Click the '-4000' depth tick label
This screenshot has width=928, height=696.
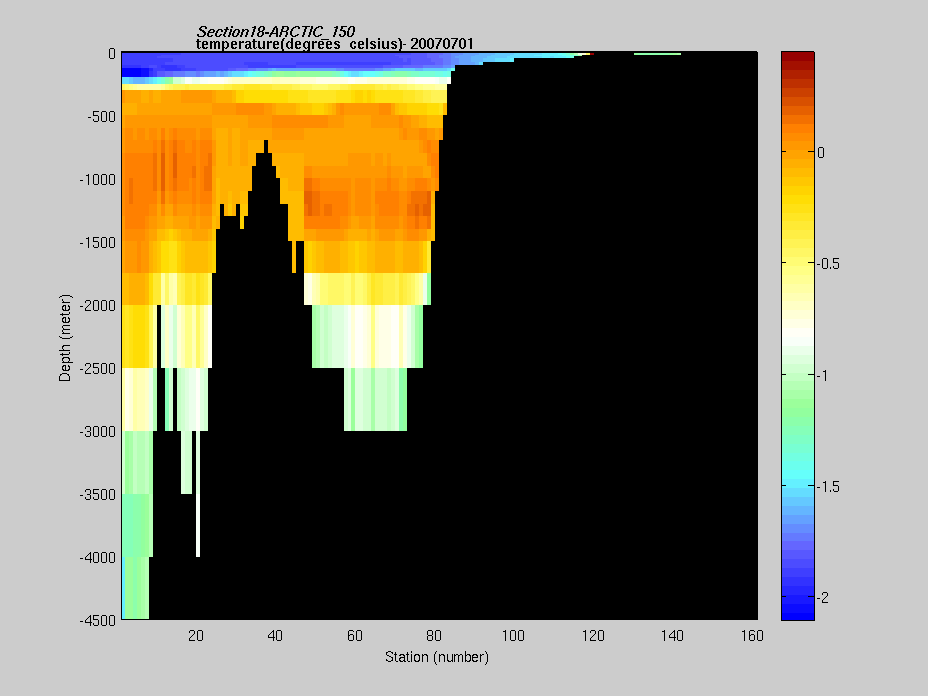[x=98, y=558]
